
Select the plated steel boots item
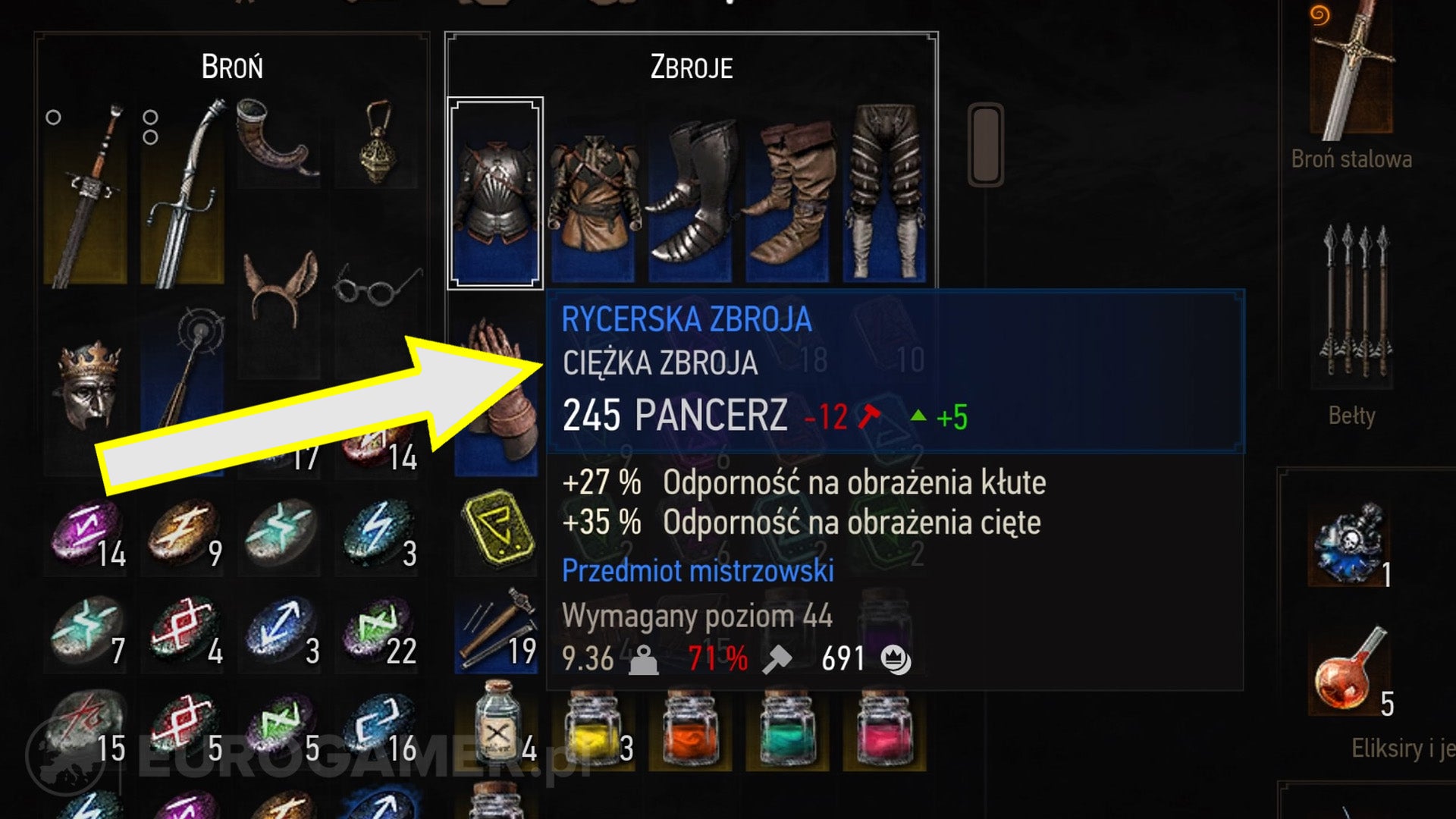click(x=689, y=193)
